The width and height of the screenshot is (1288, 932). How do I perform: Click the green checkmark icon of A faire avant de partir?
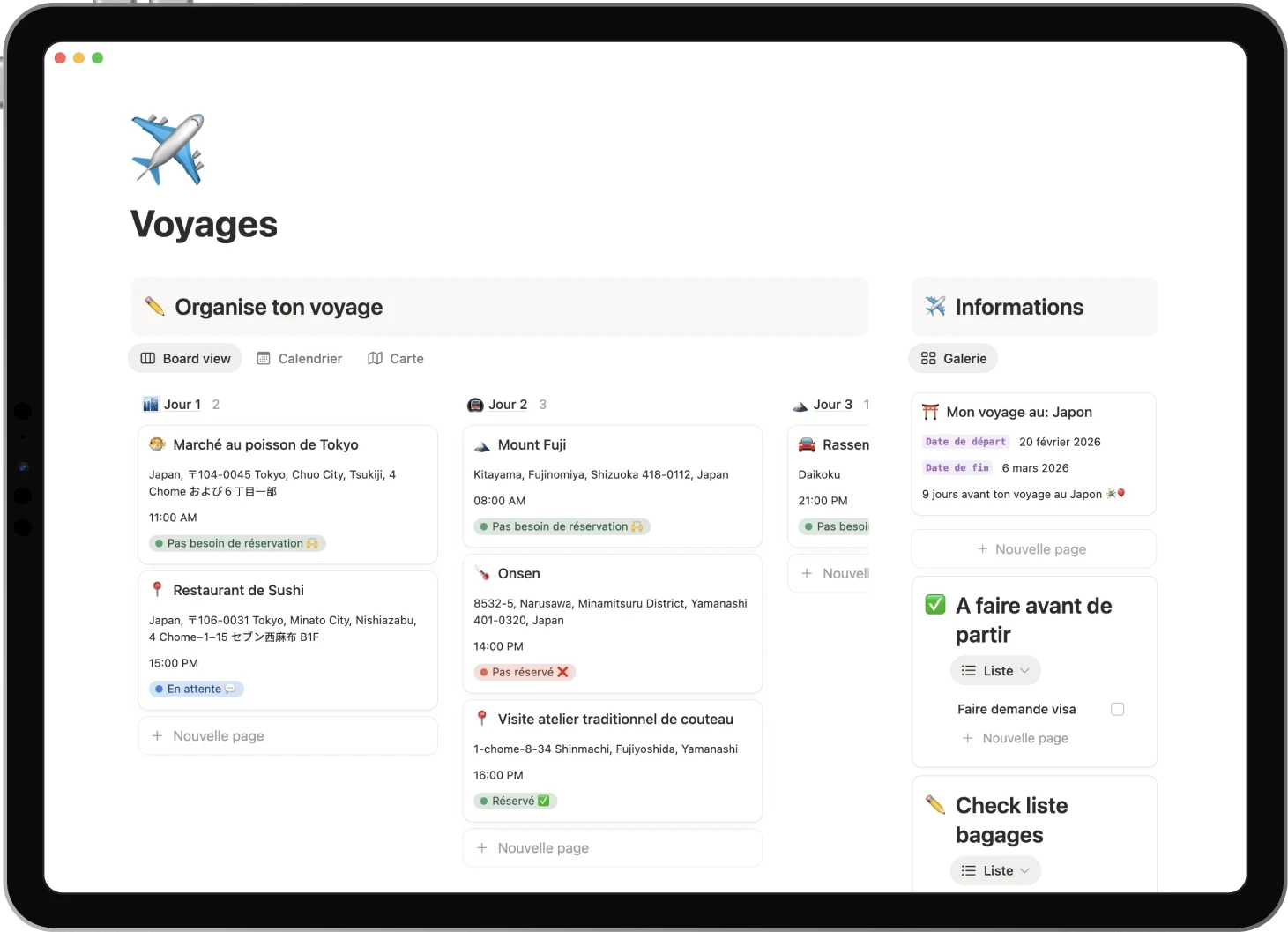(935, 605)
